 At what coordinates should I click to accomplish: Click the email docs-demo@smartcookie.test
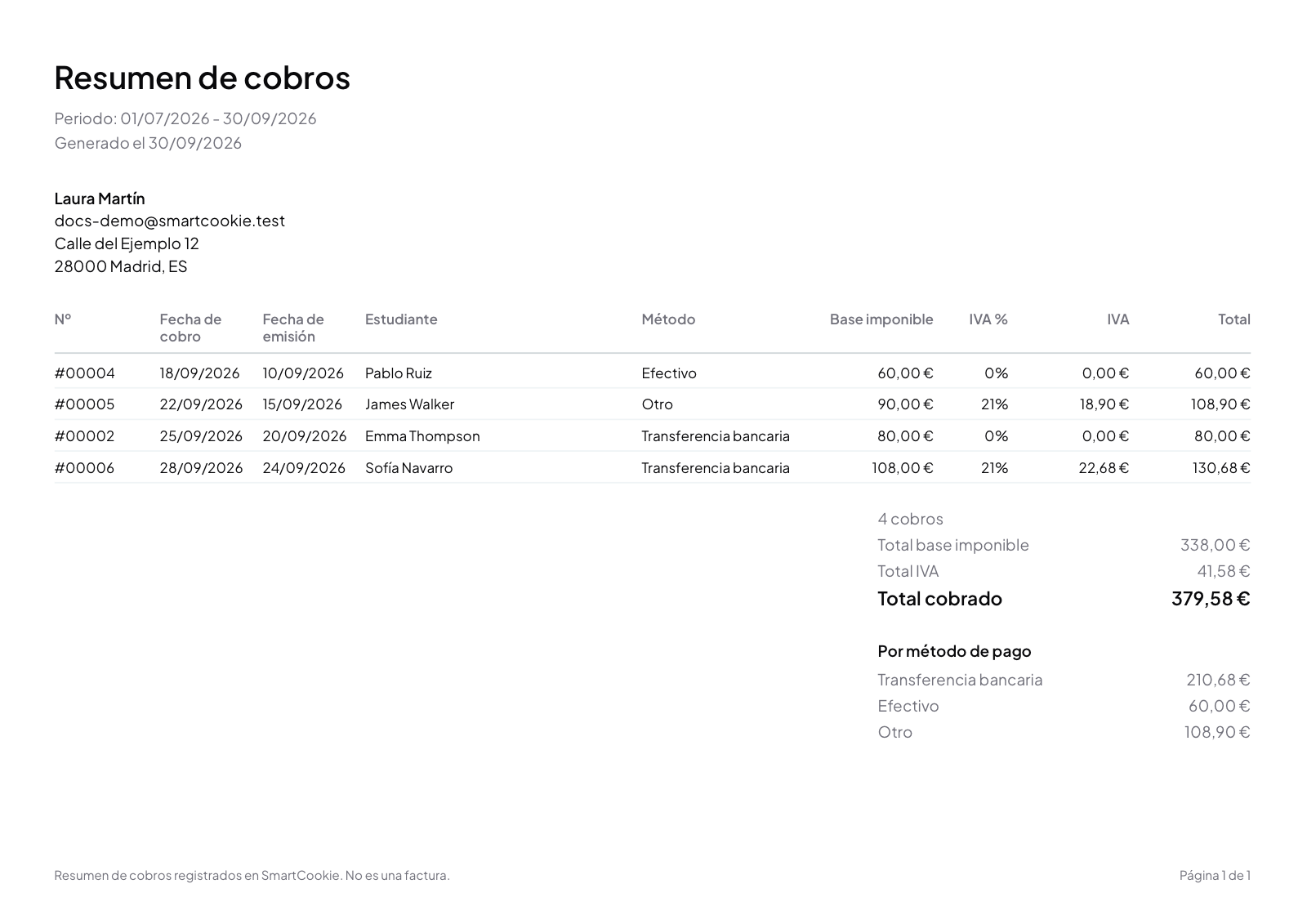(170, 221)
